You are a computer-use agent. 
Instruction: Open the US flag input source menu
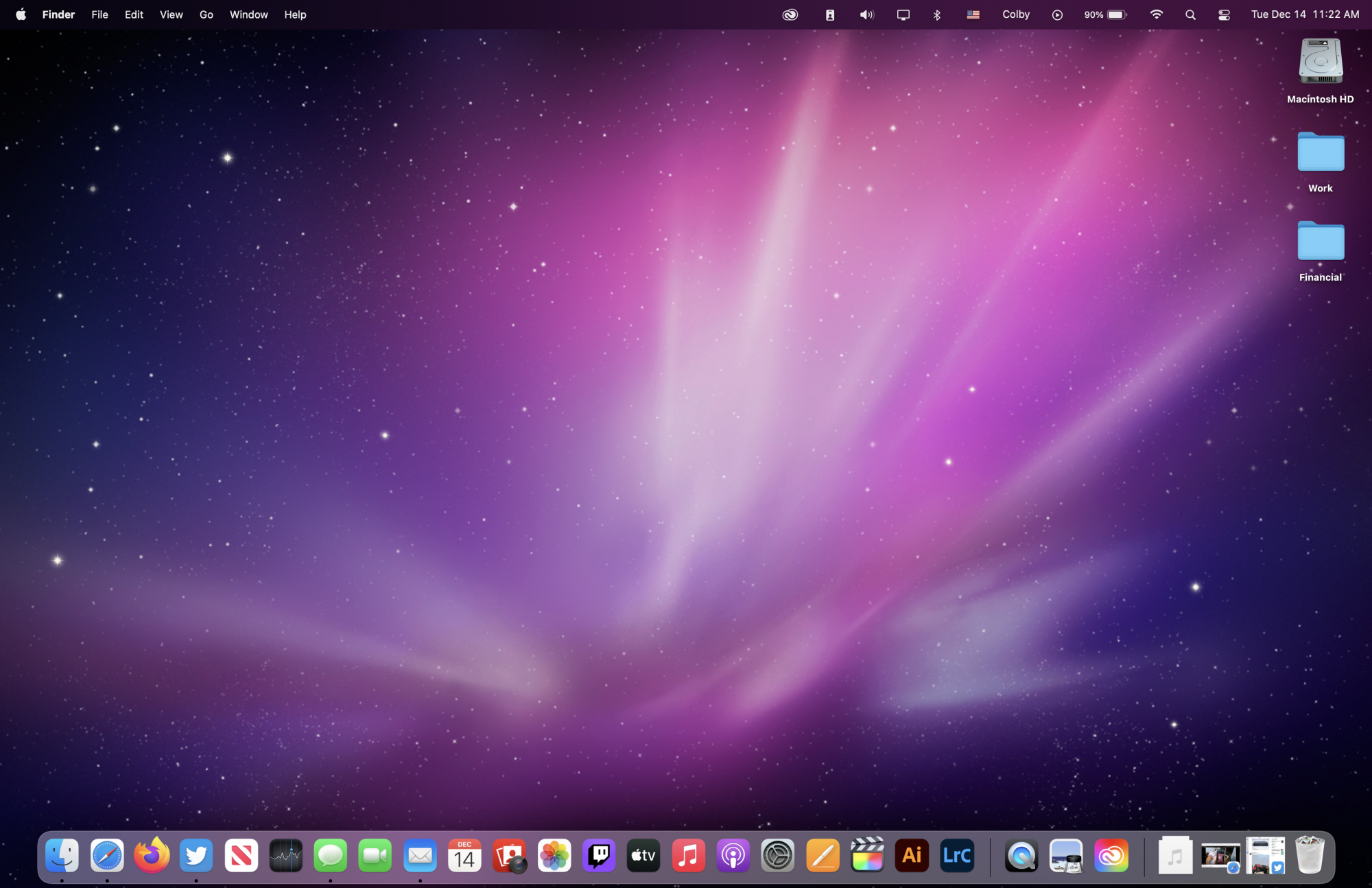pos(973,14)
